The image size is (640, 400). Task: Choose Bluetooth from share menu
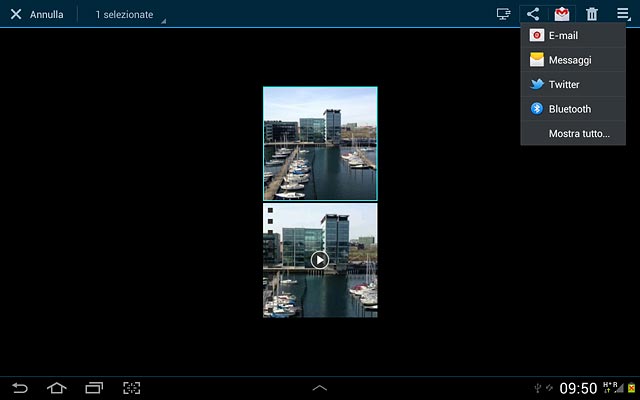click(573, 109)
